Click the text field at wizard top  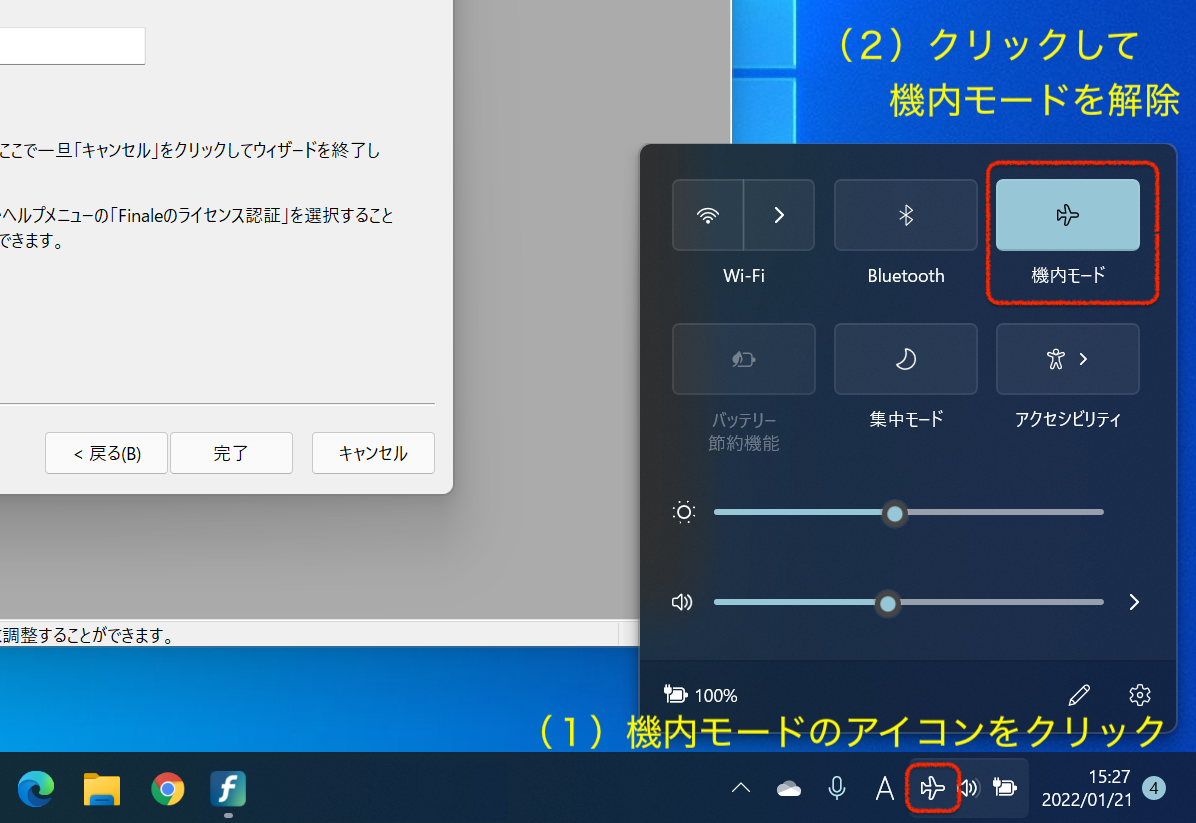[72, 46]
